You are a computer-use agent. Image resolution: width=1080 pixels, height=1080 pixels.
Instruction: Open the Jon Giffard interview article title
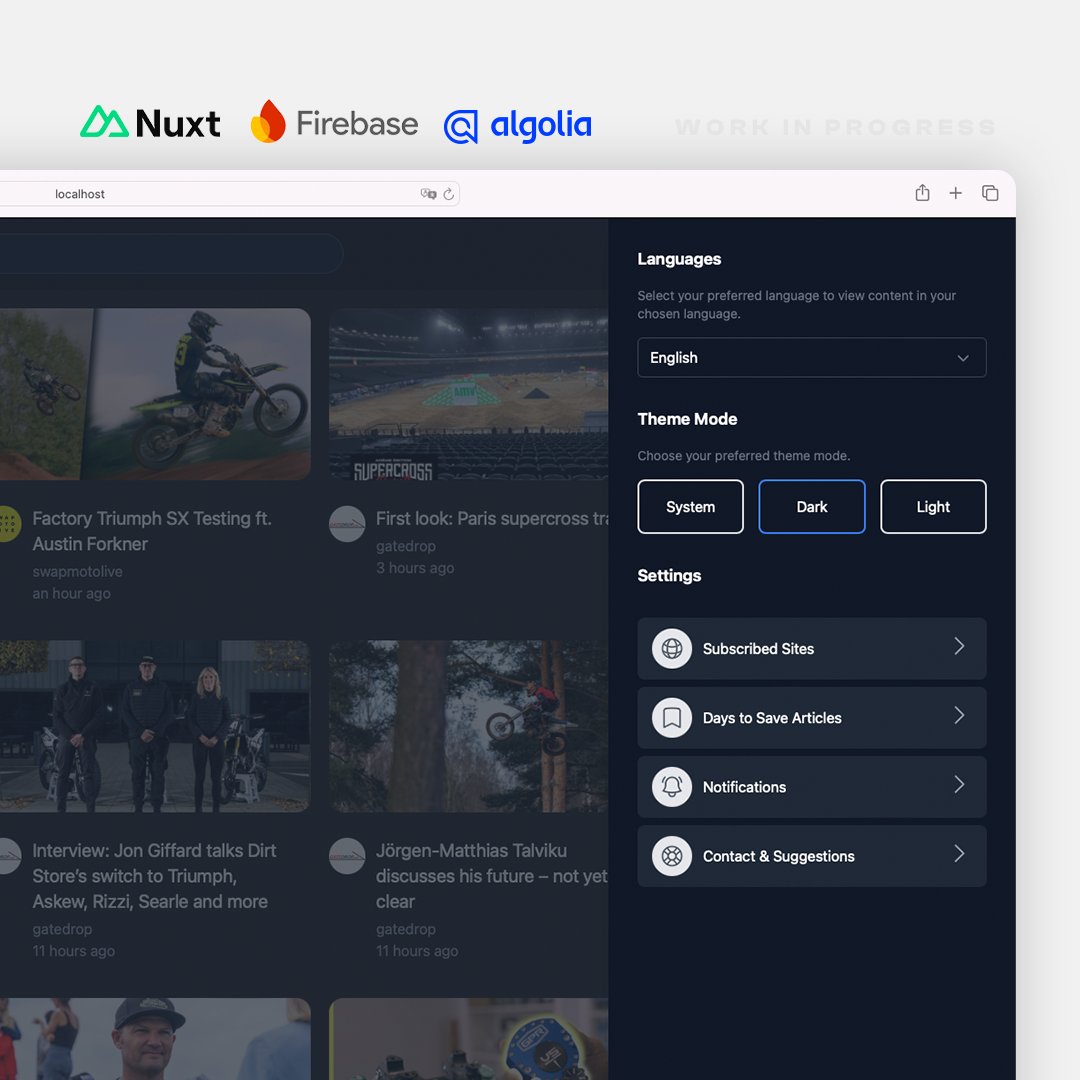[154, 876]
